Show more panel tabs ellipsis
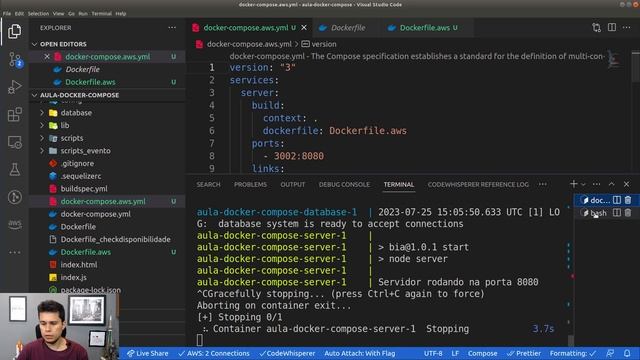The height and width of the screenshot is (360, 640). (x=542, y=184)
